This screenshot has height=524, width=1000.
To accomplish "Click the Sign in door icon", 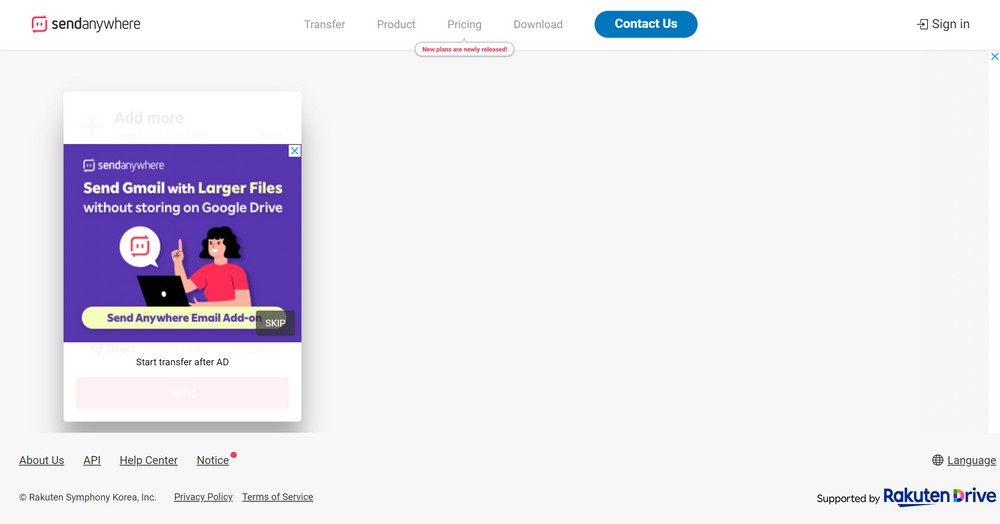I will 922,24.
